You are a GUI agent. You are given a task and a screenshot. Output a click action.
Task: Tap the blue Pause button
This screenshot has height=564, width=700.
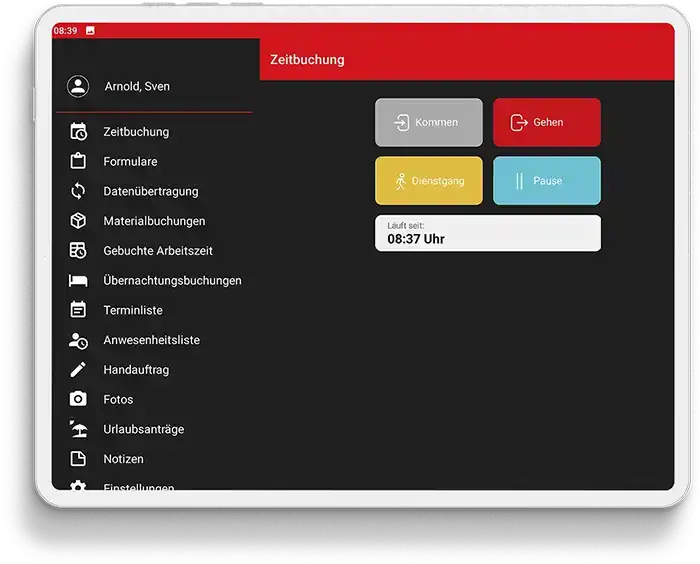tap(546, 181)
